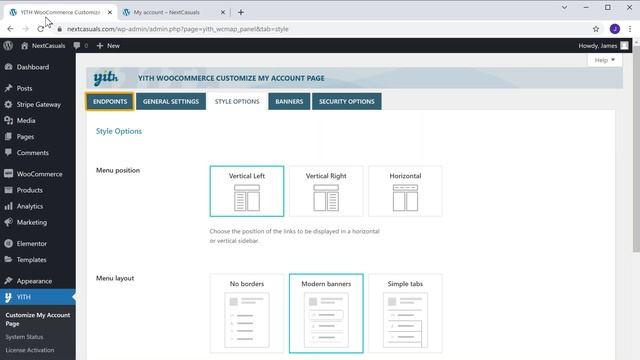The image size is (640, 360).
Task: Click the WordPress logo in admin bar
Action: pyautogui.click(x=8, y=46)
